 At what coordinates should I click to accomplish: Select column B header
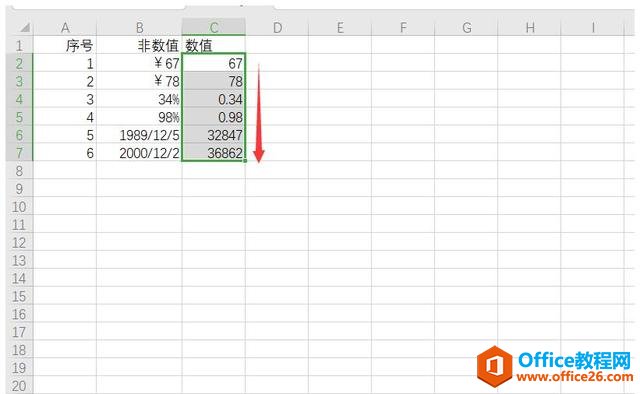tap(139, 27)
